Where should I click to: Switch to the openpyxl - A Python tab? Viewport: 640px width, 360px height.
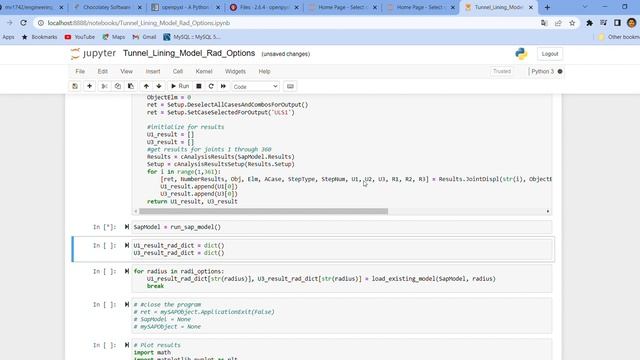(x=185, y=7)
